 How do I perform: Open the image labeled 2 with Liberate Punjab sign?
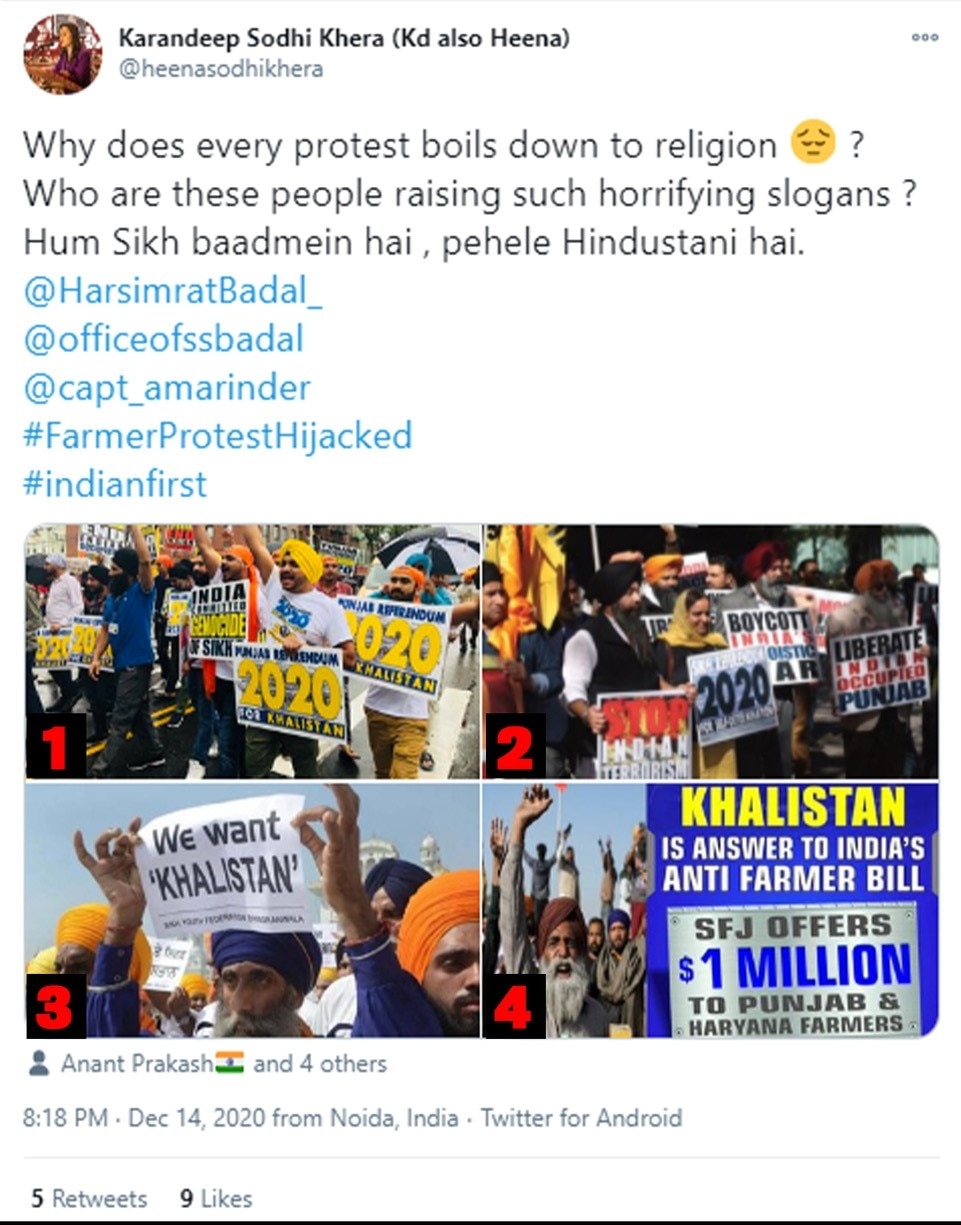711,652
